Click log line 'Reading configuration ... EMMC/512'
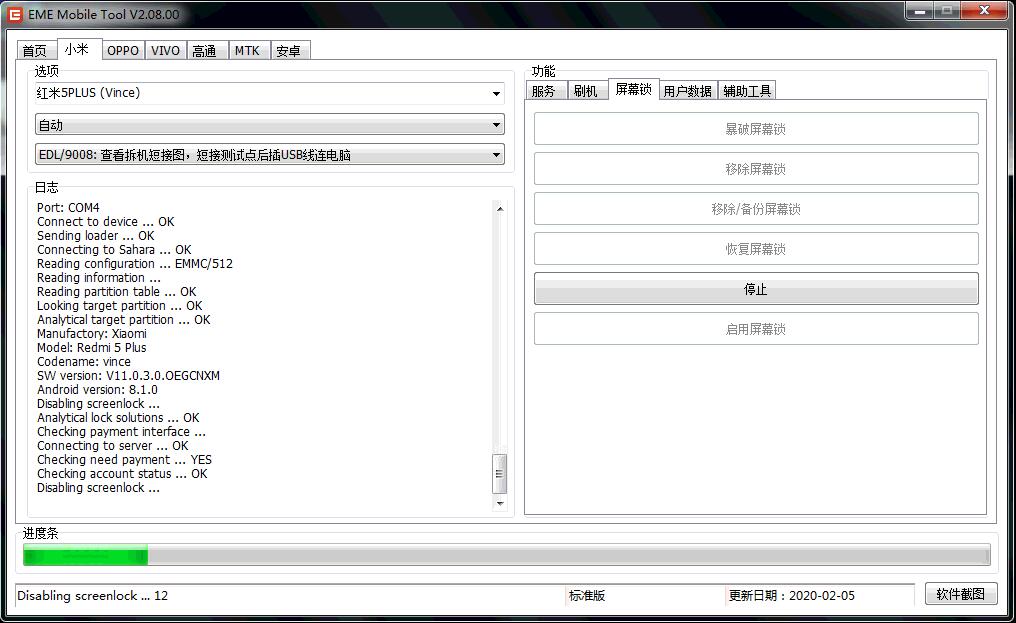1016x623 pixels. (135, 264)
